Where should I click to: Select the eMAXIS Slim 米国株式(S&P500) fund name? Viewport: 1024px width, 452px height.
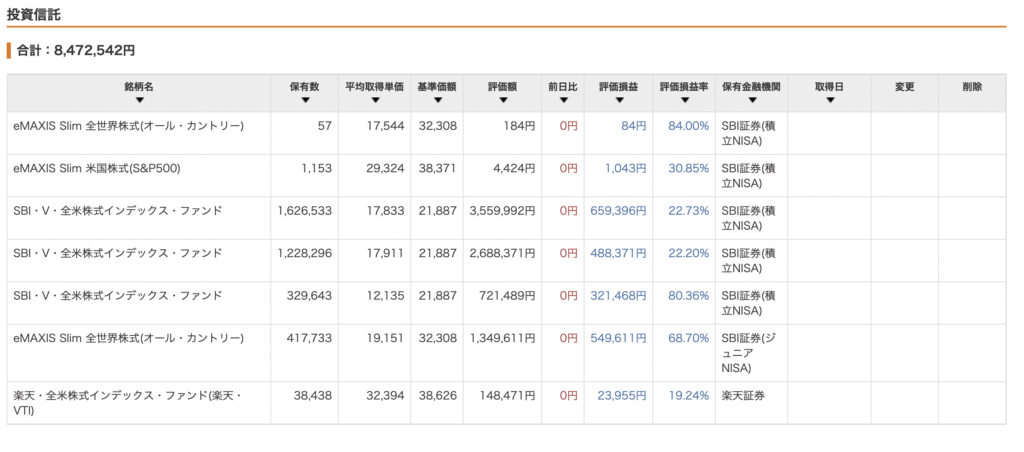pos(110,168)
